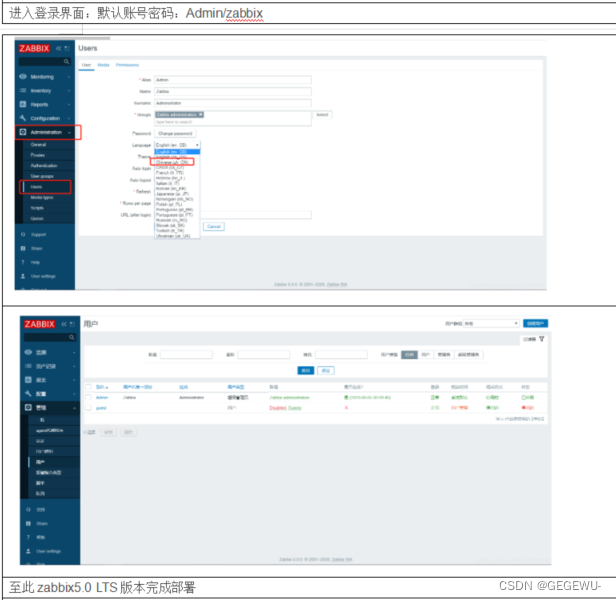Tick the select-all checkbox in users table header
This screenshot has height=600, width=616.
[88, 387]
